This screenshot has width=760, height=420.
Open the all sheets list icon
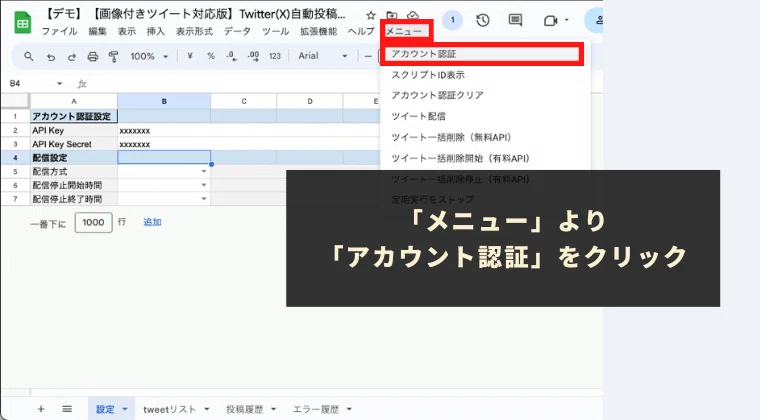(x=67, y=409)
